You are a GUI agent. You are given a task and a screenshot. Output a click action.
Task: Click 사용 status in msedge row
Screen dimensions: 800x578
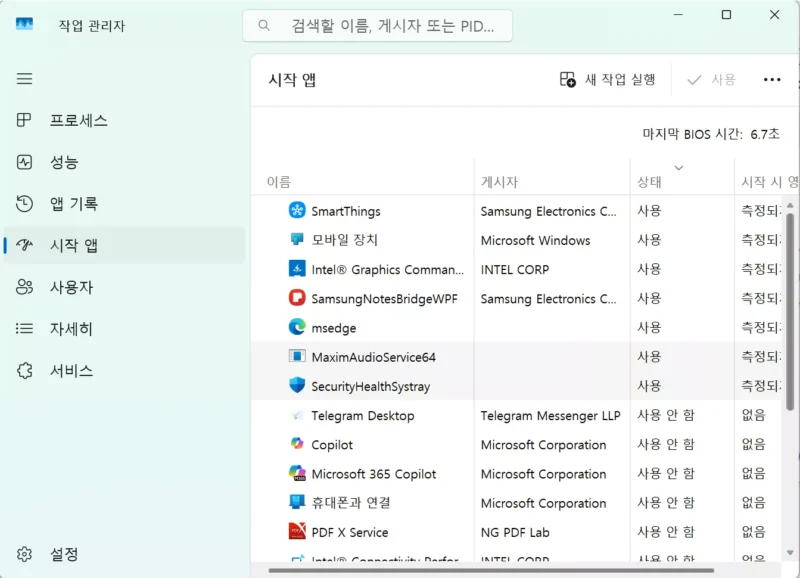click(x=649, y=327)
